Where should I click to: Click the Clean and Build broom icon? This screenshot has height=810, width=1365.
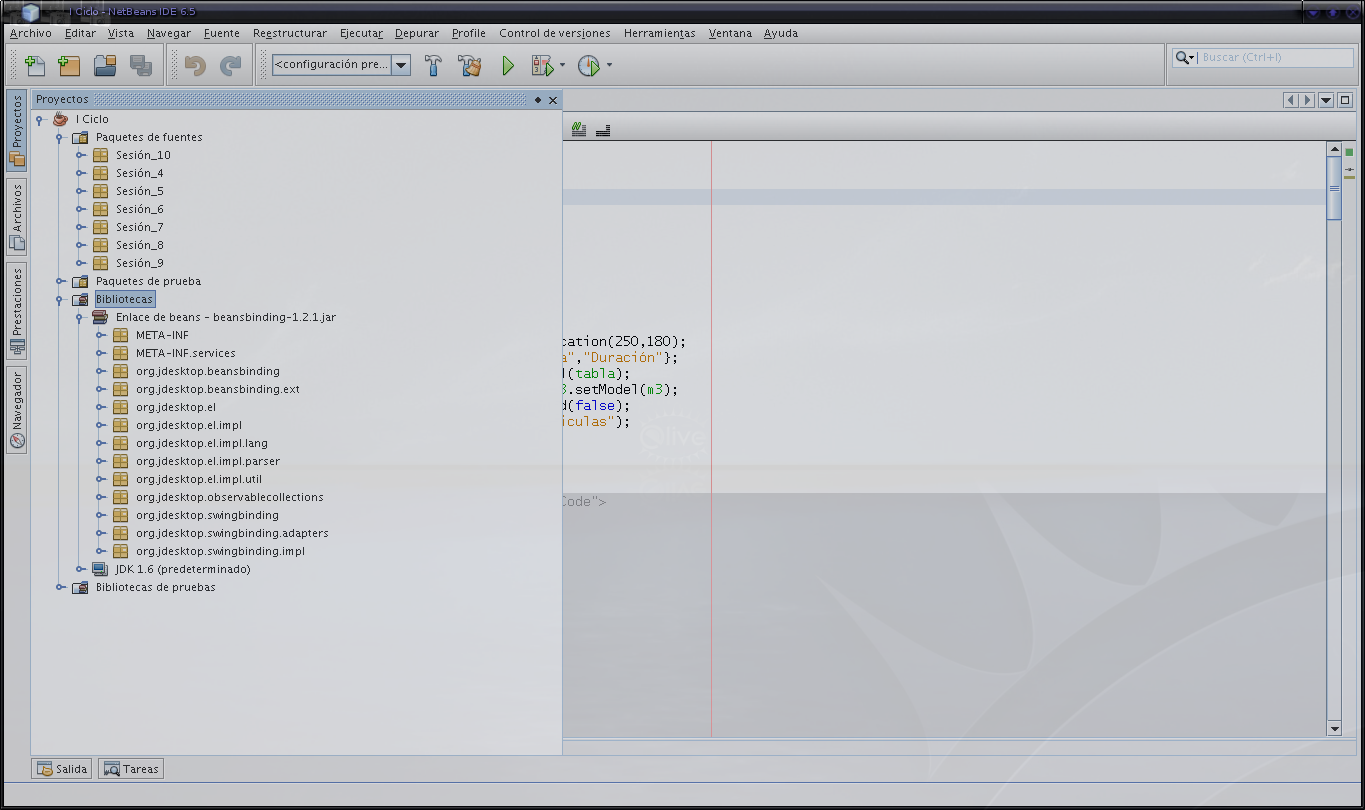[470, 66]
